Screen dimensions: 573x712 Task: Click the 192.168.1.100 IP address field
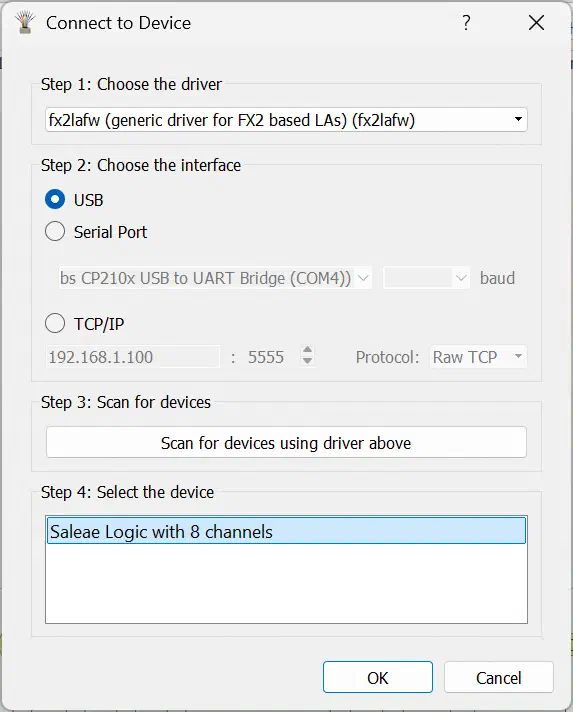click(x=133, y=357)
